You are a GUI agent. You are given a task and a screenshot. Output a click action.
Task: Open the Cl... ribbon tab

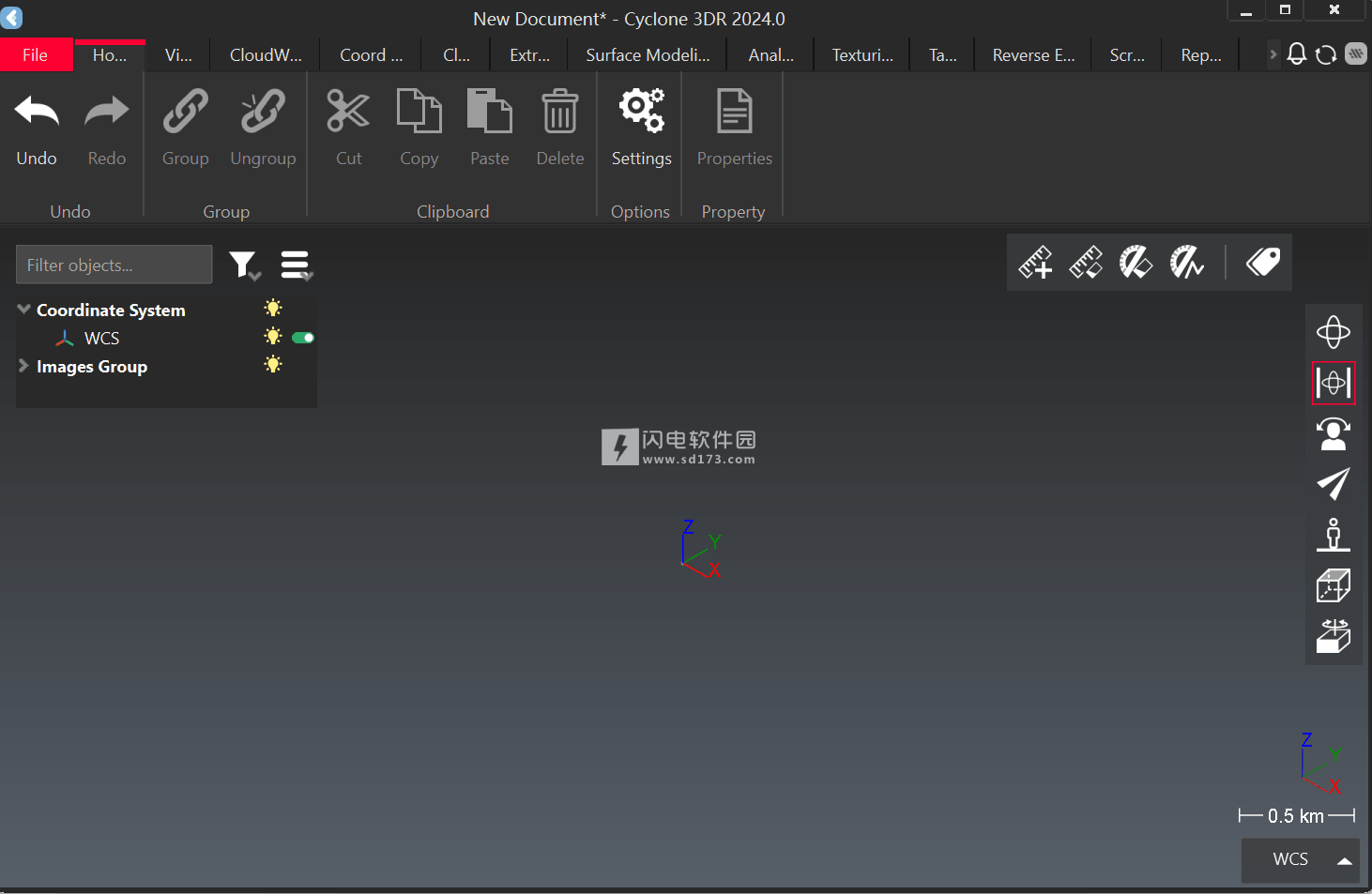click(456, 55)
